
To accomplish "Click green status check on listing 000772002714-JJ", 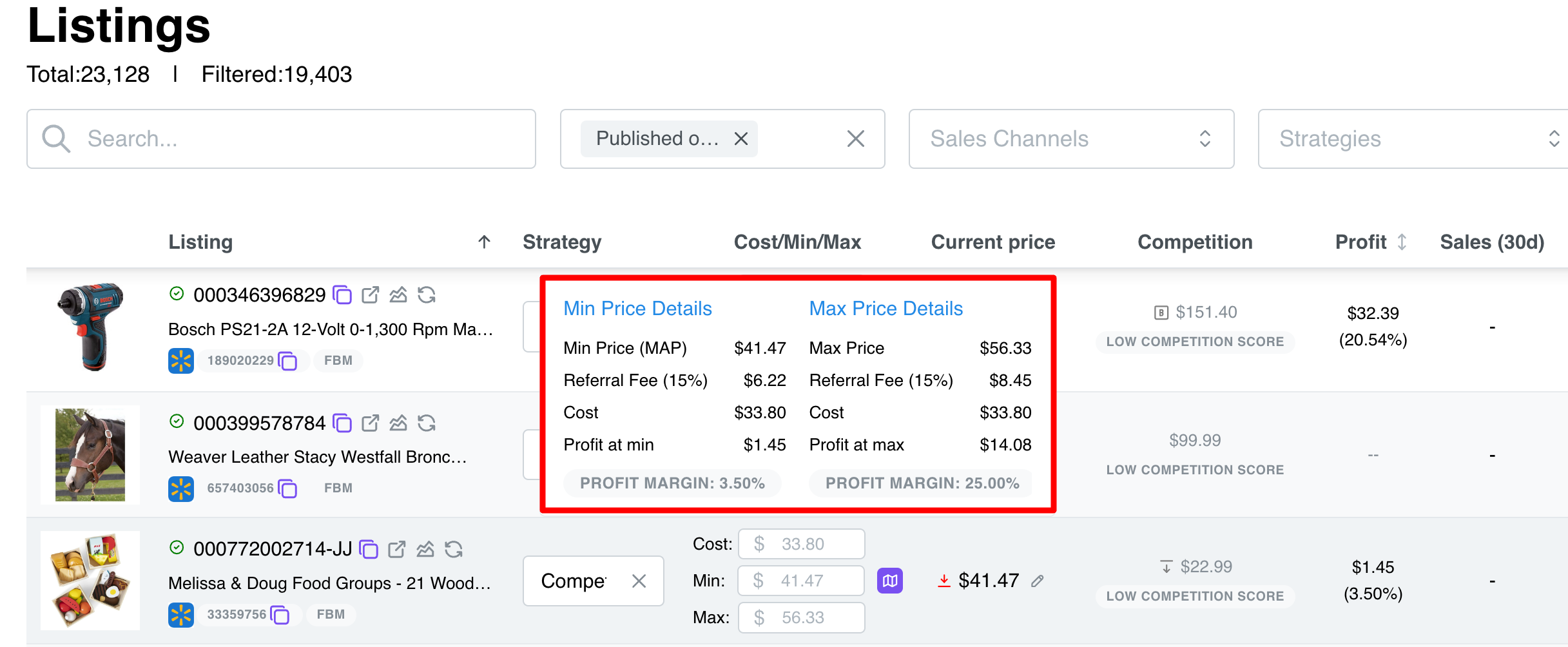I will [177, 548].
